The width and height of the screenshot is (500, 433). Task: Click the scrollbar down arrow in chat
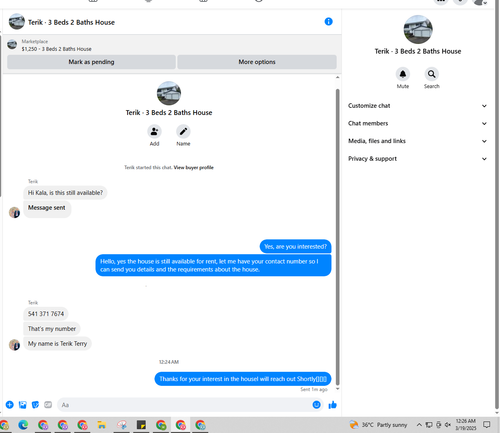[x=337, y=389]
